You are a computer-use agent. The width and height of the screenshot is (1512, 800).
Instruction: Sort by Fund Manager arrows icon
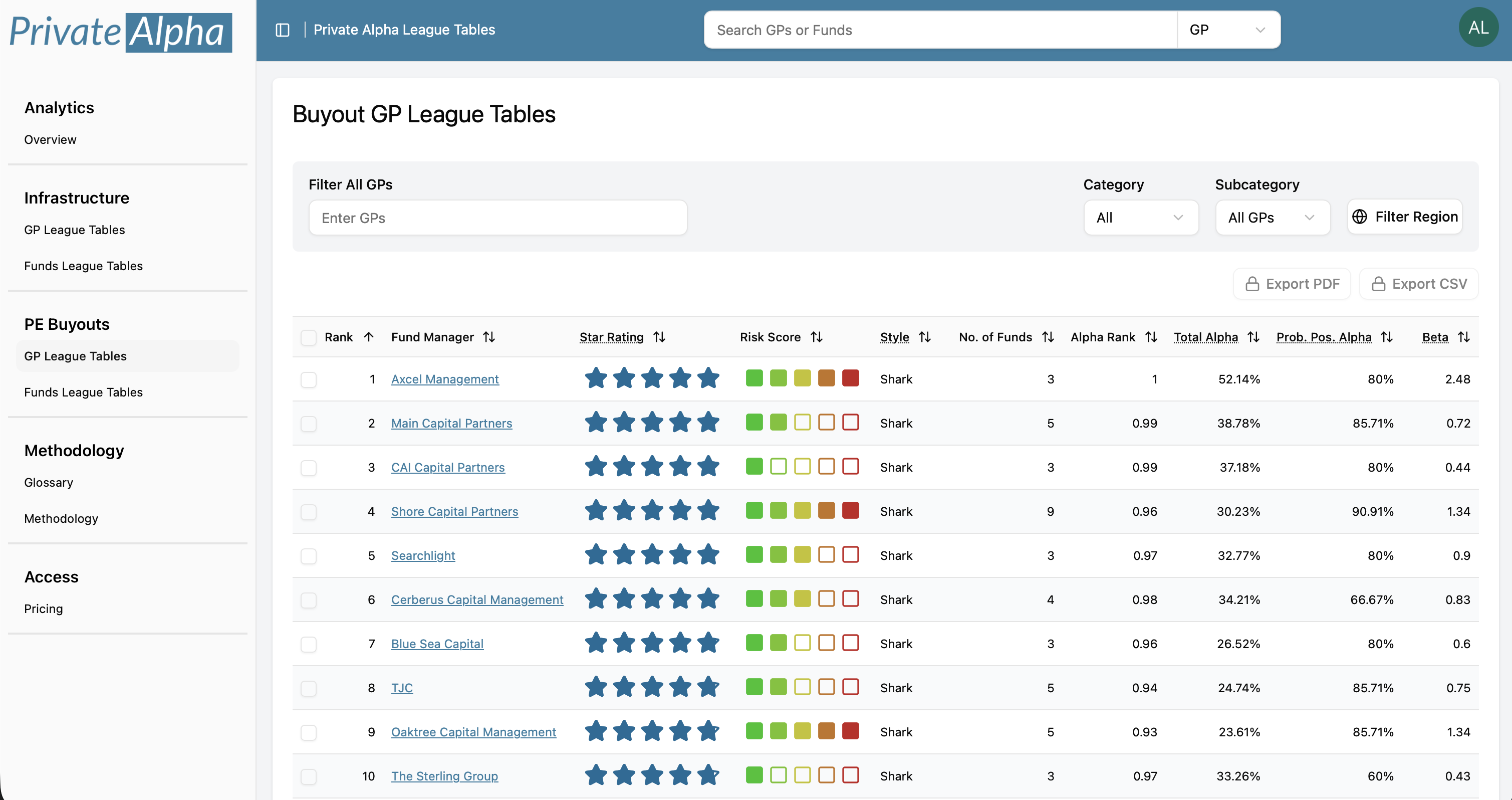pyautogui.click(x=489, y=337)
